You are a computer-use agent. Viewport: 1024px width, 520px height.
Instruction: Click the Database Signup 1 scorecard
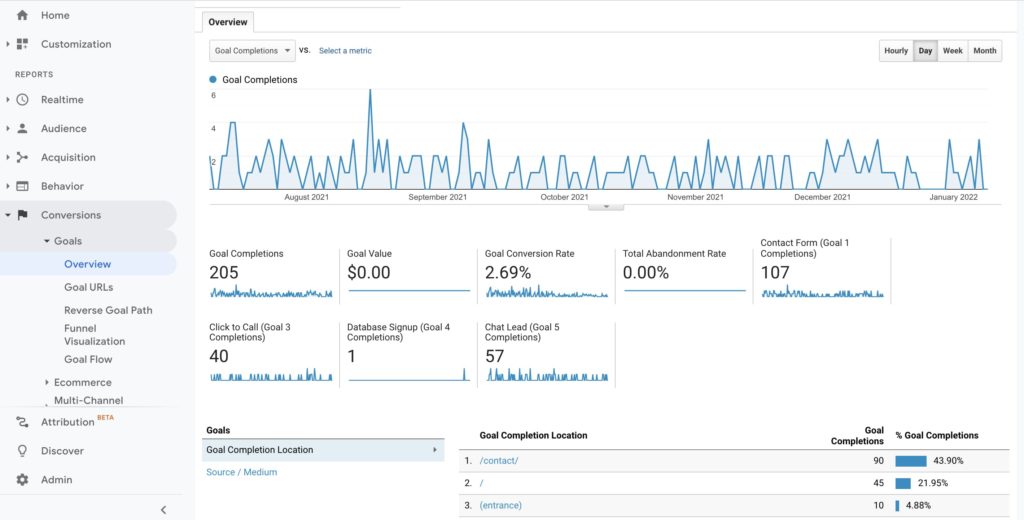(408, 353)
